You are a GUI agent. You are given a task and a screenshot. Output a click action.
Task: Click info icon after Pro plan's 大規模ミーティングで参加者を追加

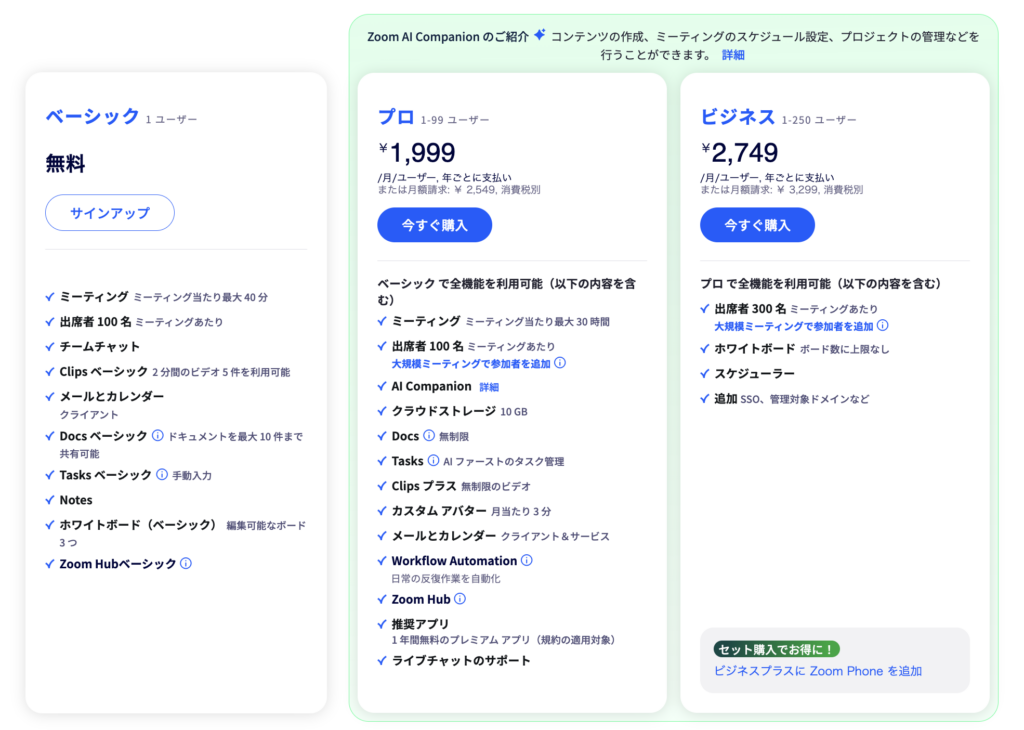(560, 363)
